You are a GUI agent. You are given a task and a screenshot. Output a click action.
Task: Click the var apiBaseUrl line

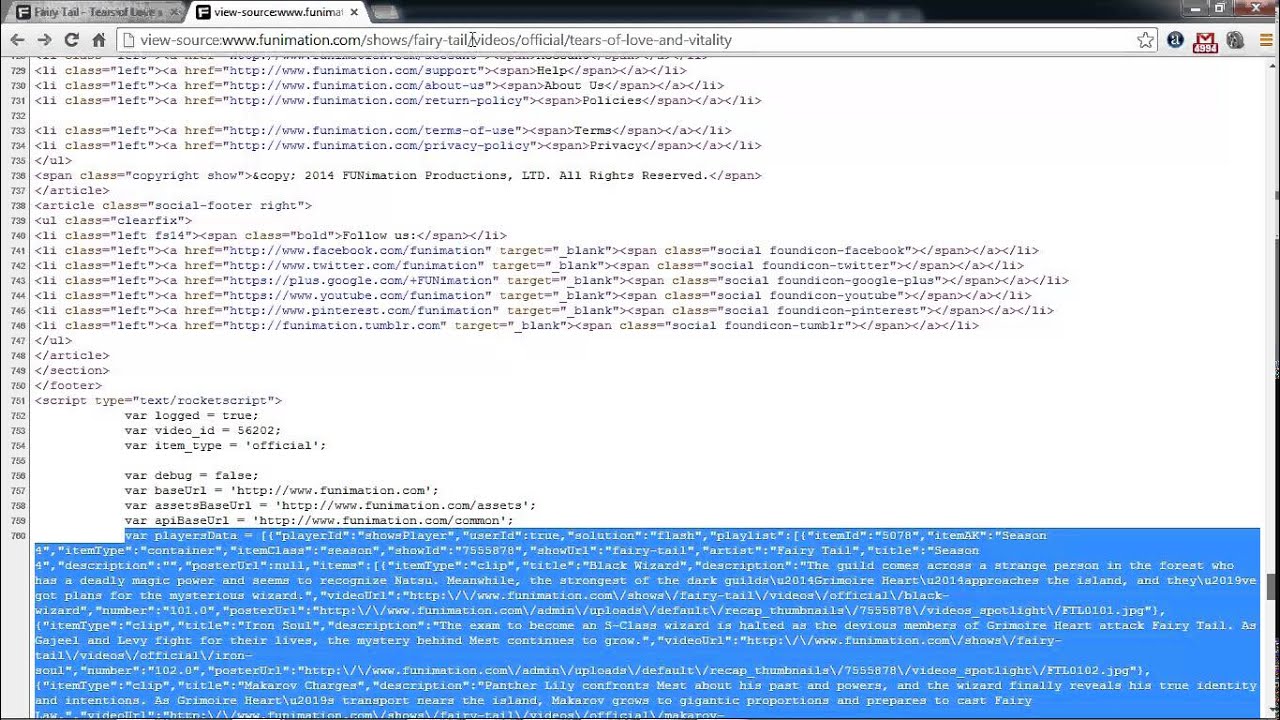(x=319, y=521)
